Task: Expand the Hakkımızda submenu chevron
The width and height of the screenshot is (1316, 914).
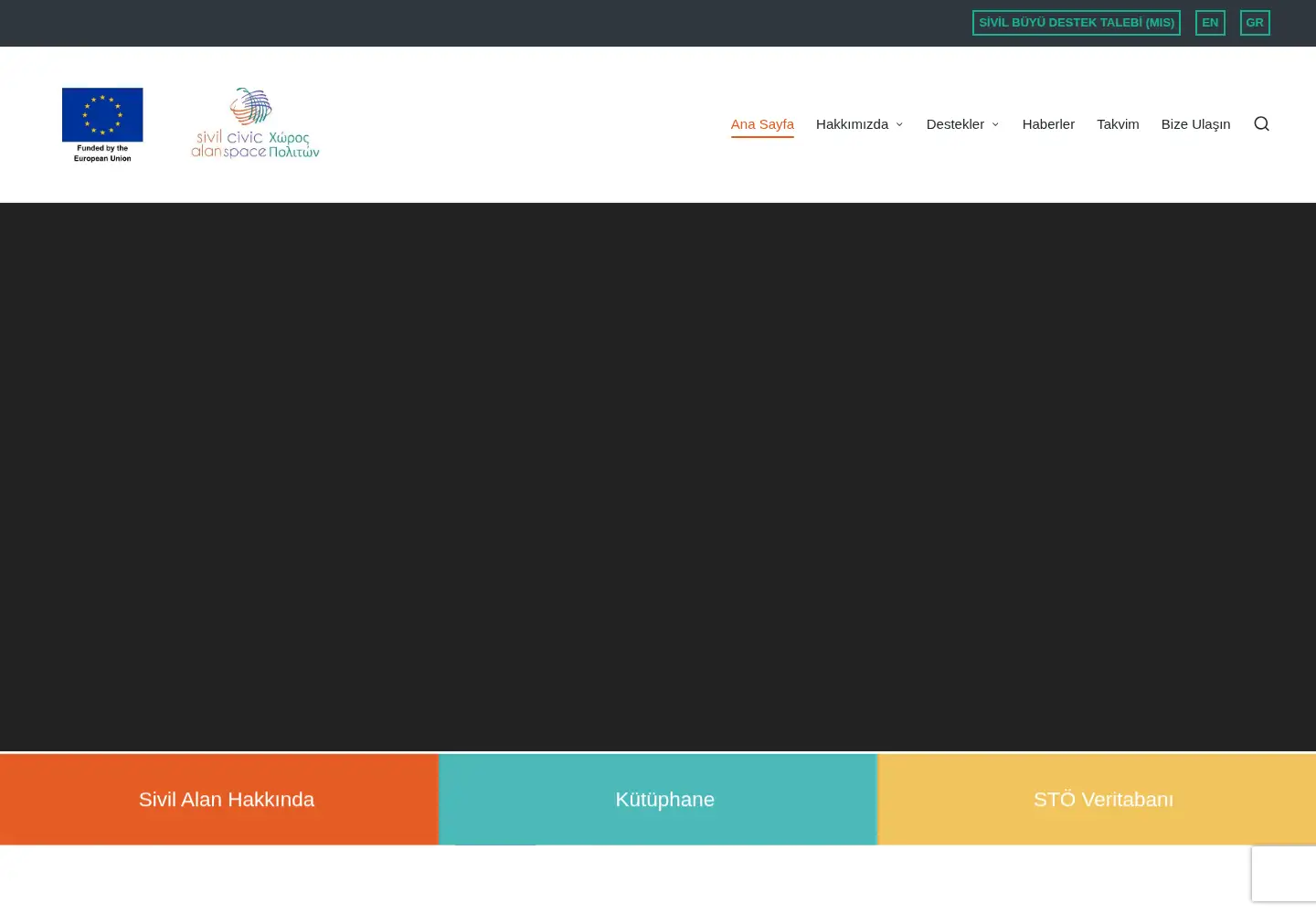Action: [899, 124]
